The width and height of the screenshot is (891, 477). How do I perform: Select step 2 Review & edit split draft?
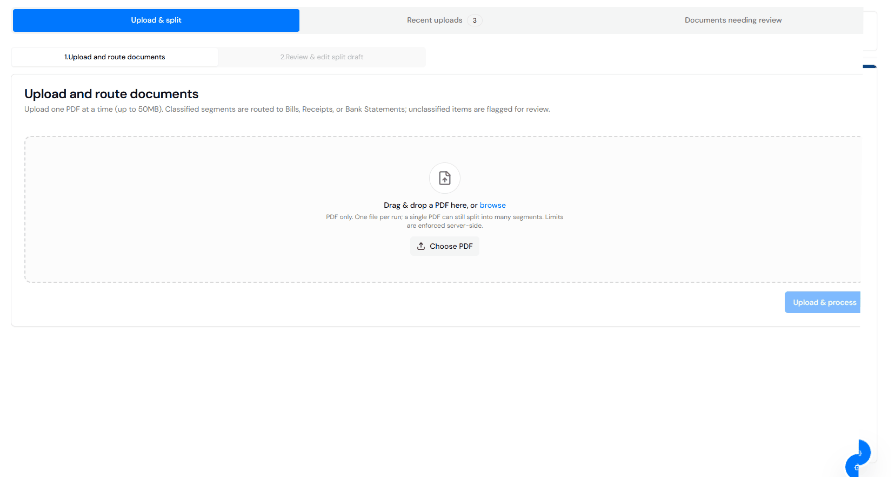pos(322,57)
